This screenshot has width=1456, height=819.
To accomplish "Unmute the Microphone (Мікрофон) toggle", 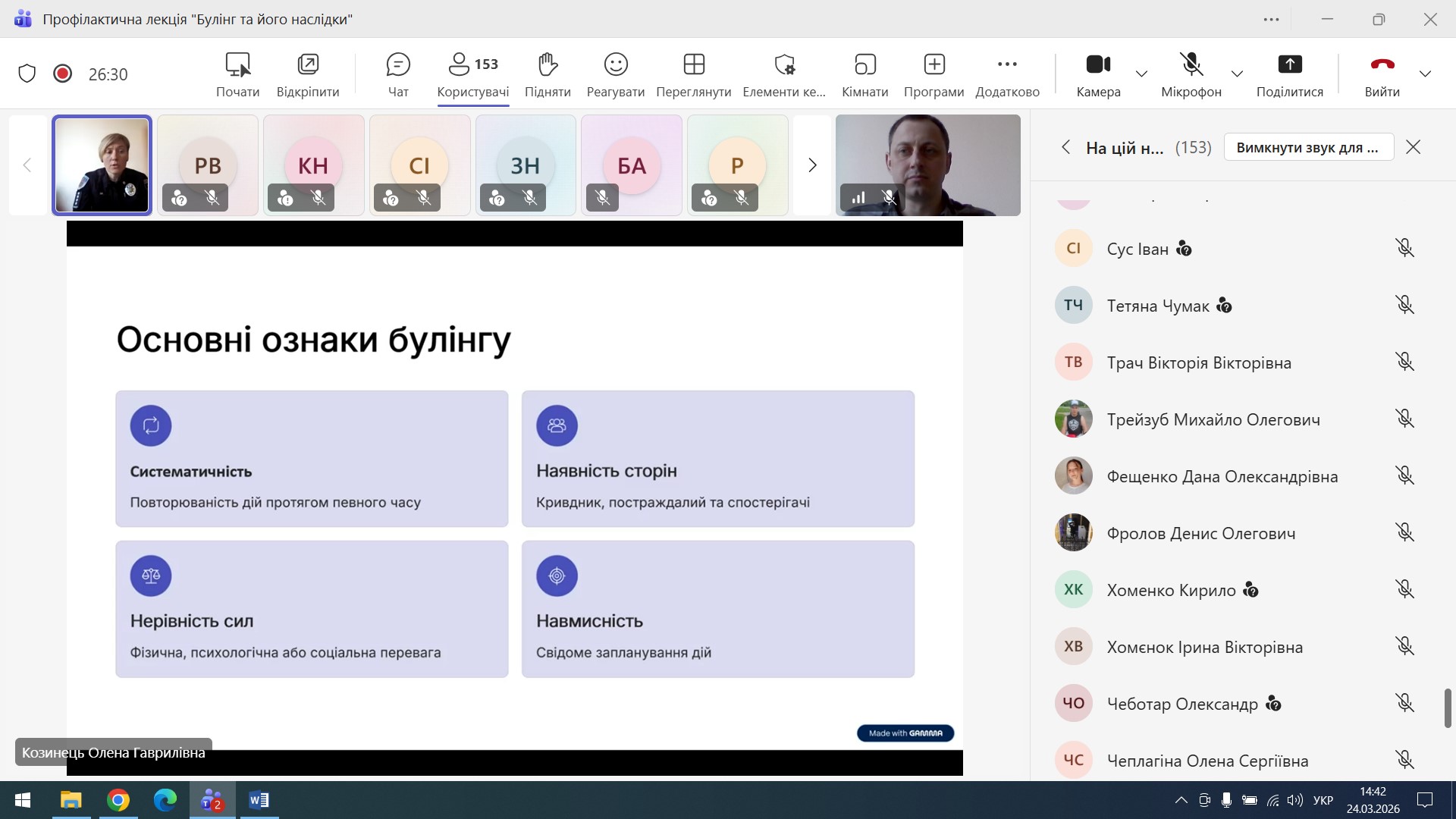I will (1191, 65).
